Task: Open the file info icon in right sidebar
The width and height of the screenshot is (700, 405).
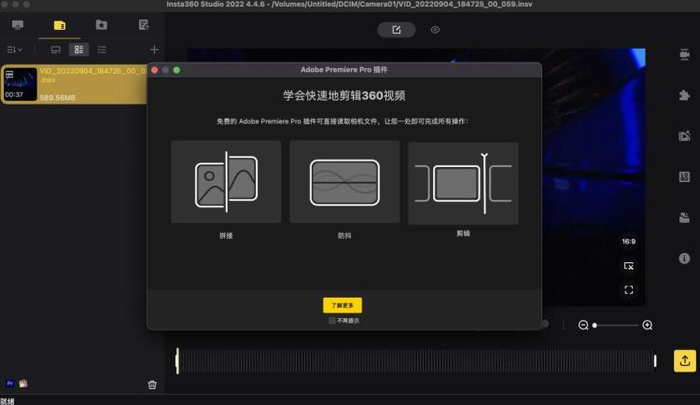Action: [x=684, y=258]
